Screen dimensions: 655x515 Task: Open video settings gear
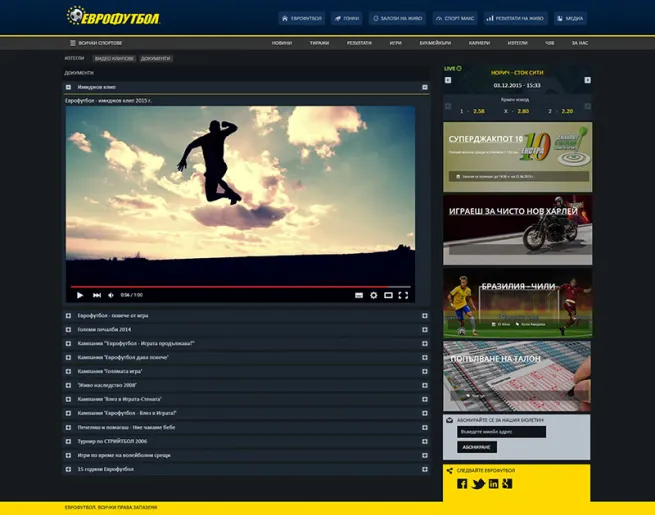point(373,295)
